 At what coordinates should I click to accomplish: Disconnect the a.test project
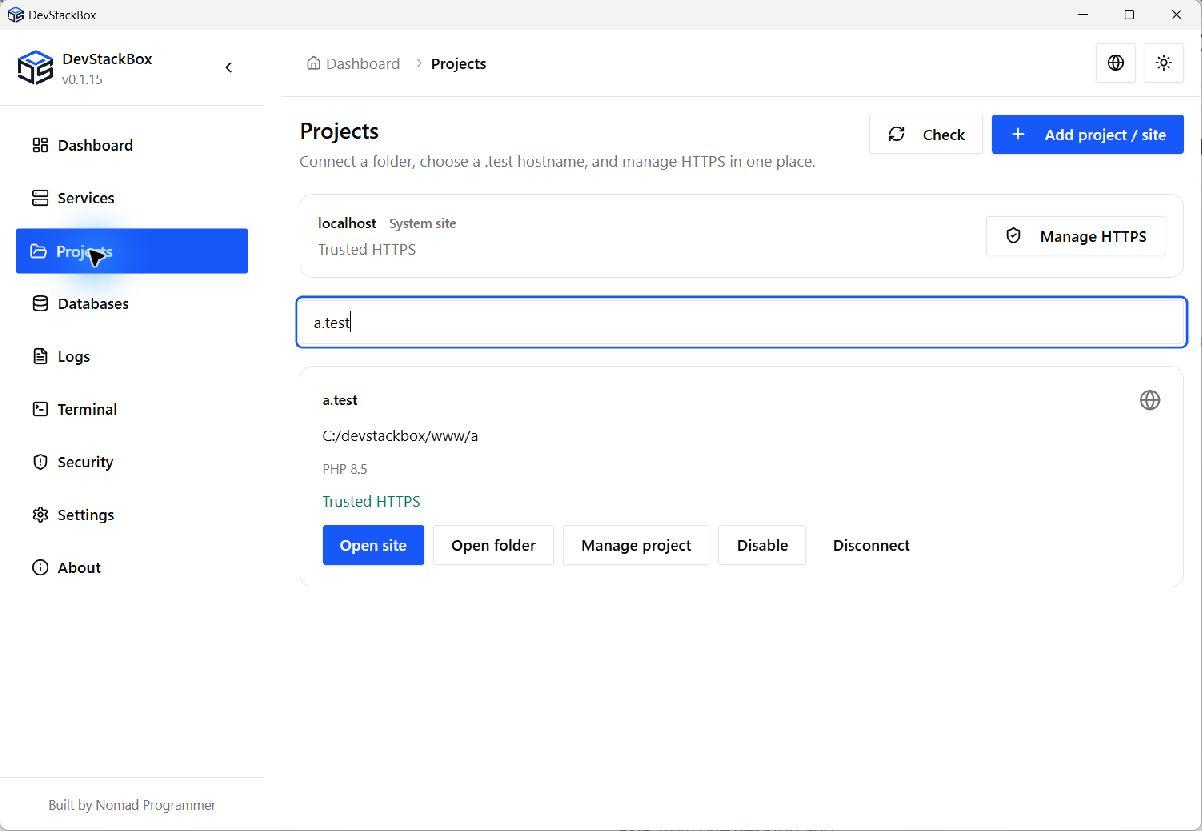pyautogui.click(x=871, y=545)
